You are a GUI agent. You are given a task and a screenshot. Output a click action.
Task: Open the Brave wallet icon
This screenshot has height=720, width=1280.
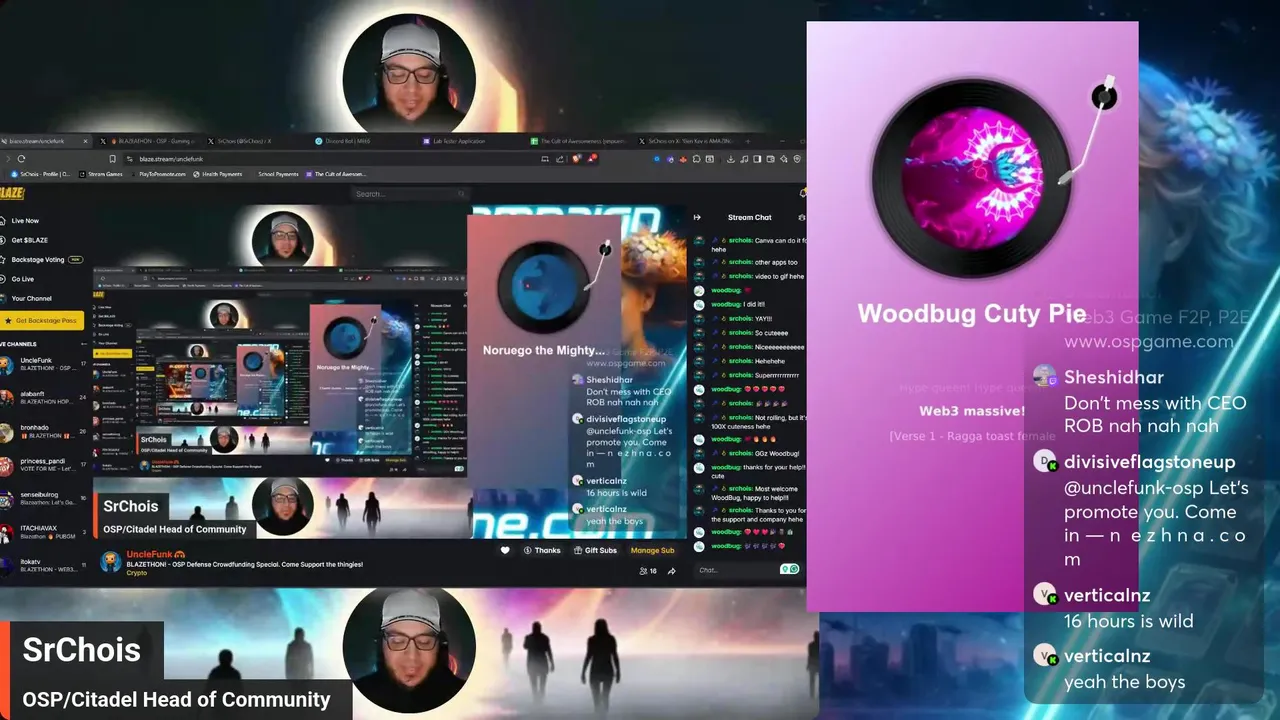click(770, 159)
